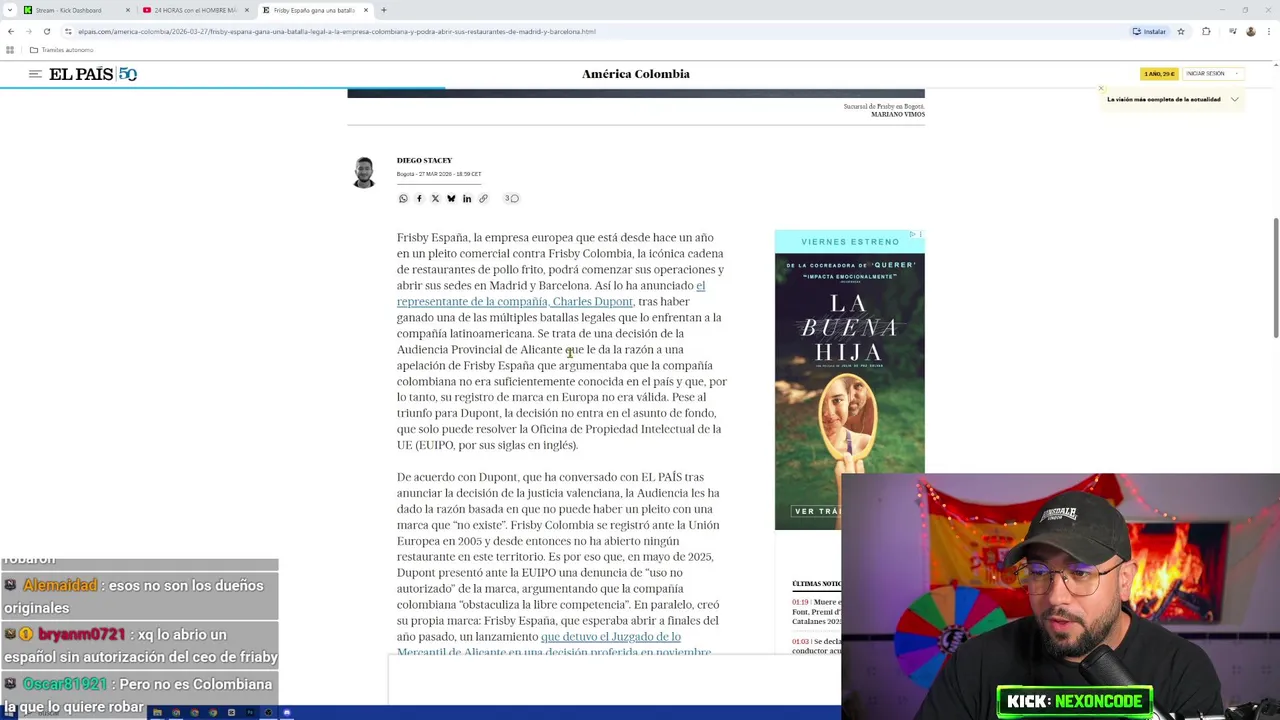The height and width of the screenshot is (720, 1280).
Task: Click the browser forward arrow
Action: click(x=28, y=31)
